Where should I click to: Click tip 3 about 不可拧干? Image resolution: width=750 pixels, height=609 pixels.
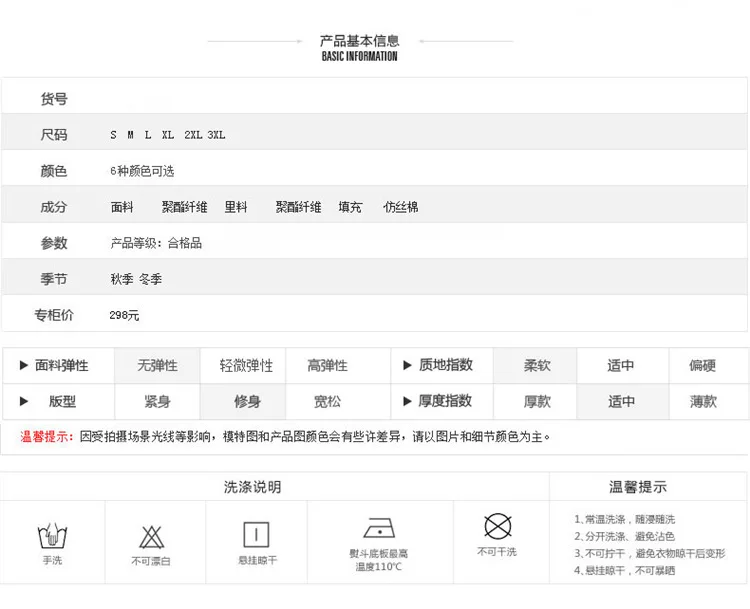click(650, 554)
